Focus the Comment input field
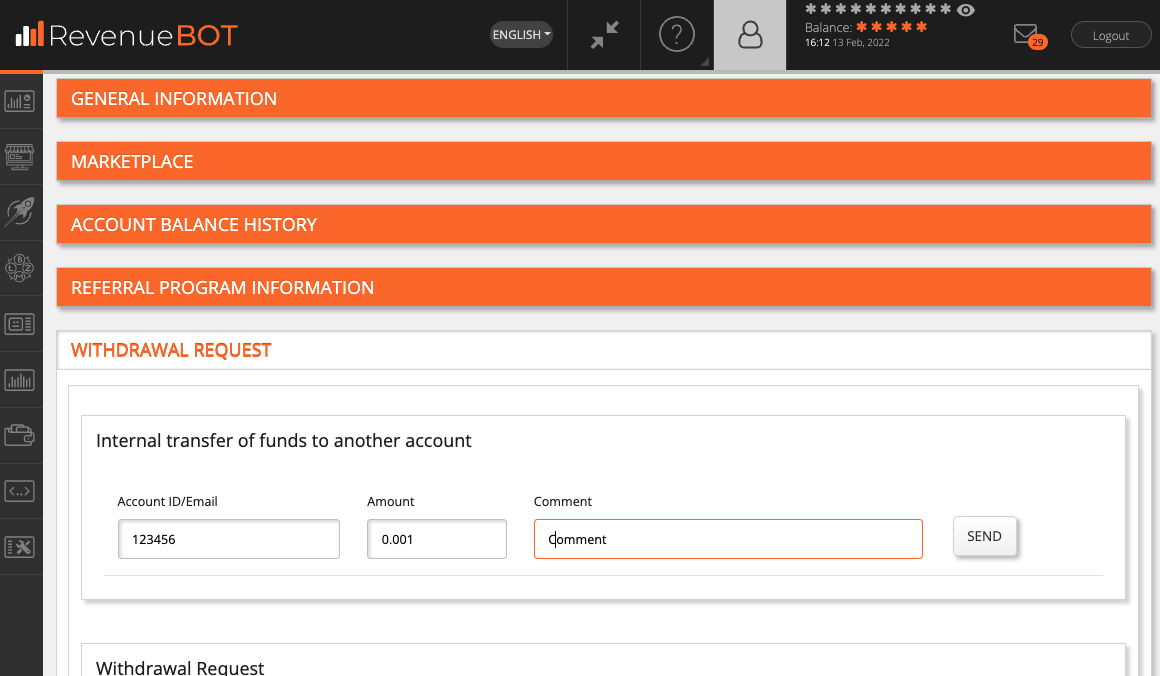 click(x=728, y=539)
